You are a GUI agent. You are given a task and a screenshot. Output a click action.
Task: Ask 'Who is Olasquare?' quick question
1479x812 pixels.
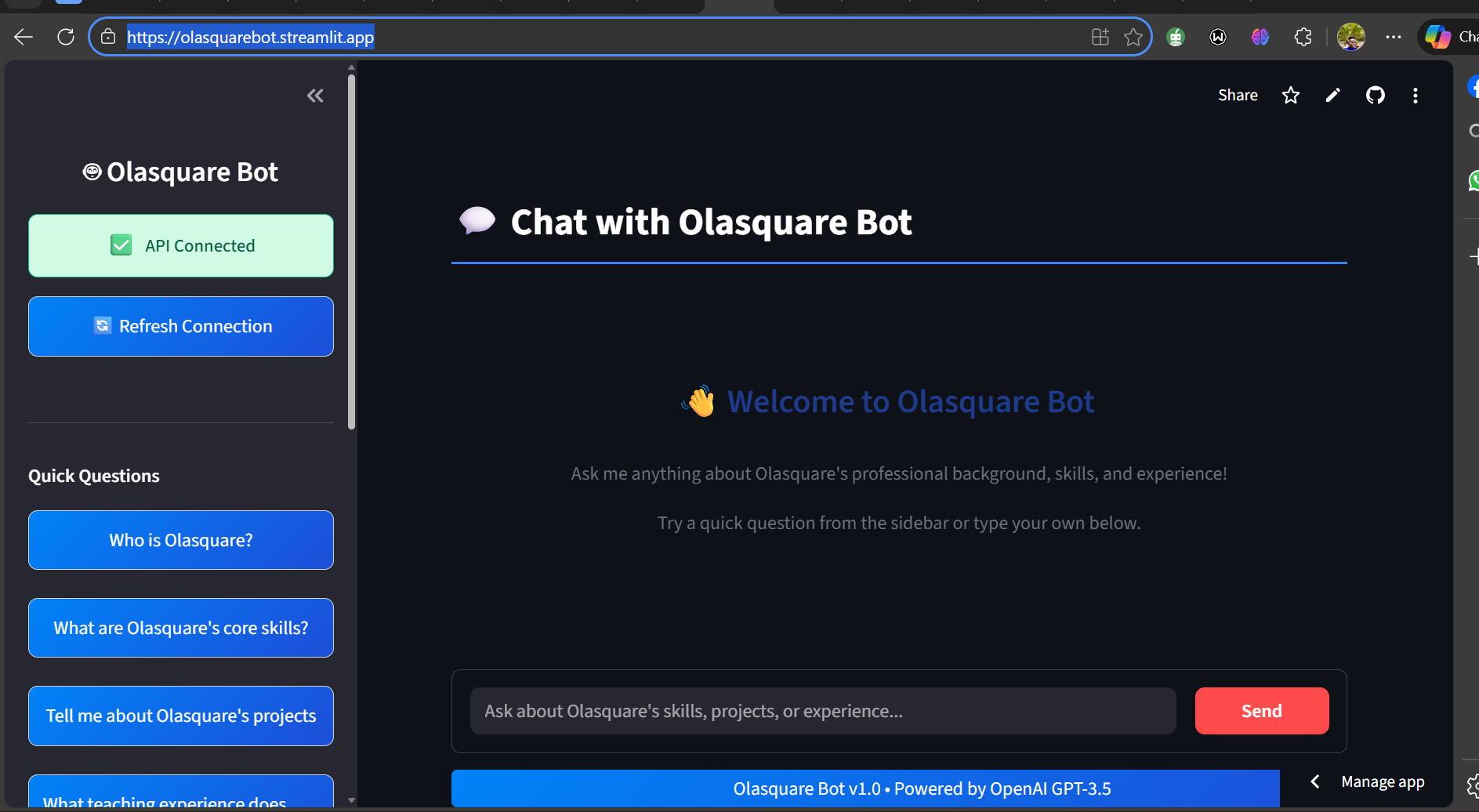181,539
